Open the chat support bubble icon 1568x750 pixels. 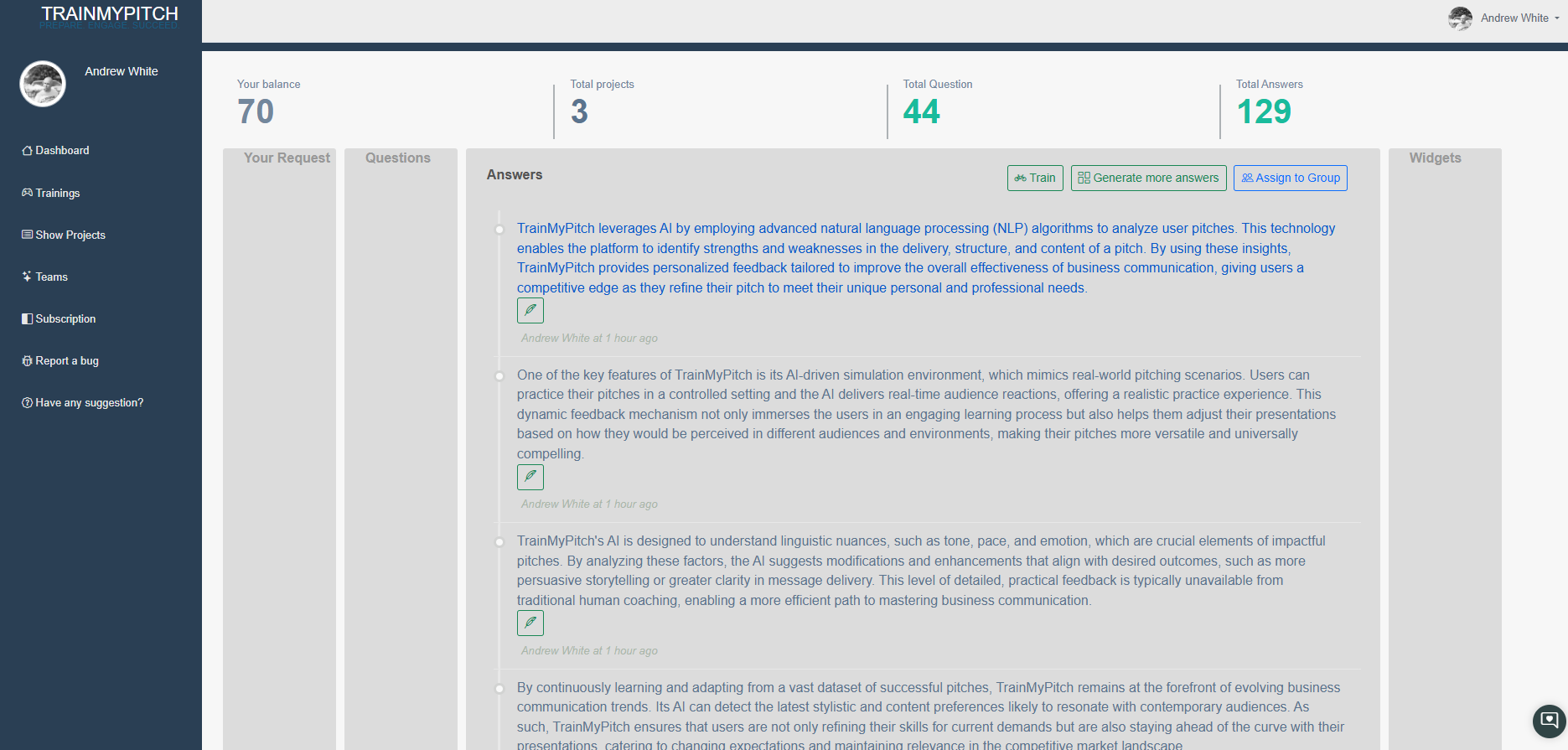1549,721
